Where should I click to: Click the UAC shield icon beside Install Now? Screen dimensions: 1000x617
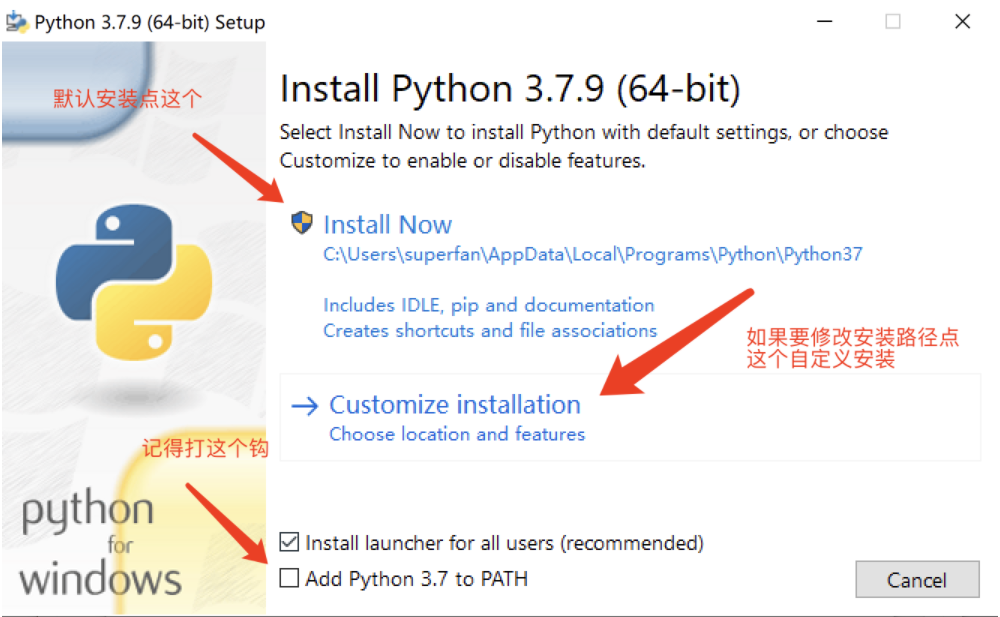pos(301,223)
